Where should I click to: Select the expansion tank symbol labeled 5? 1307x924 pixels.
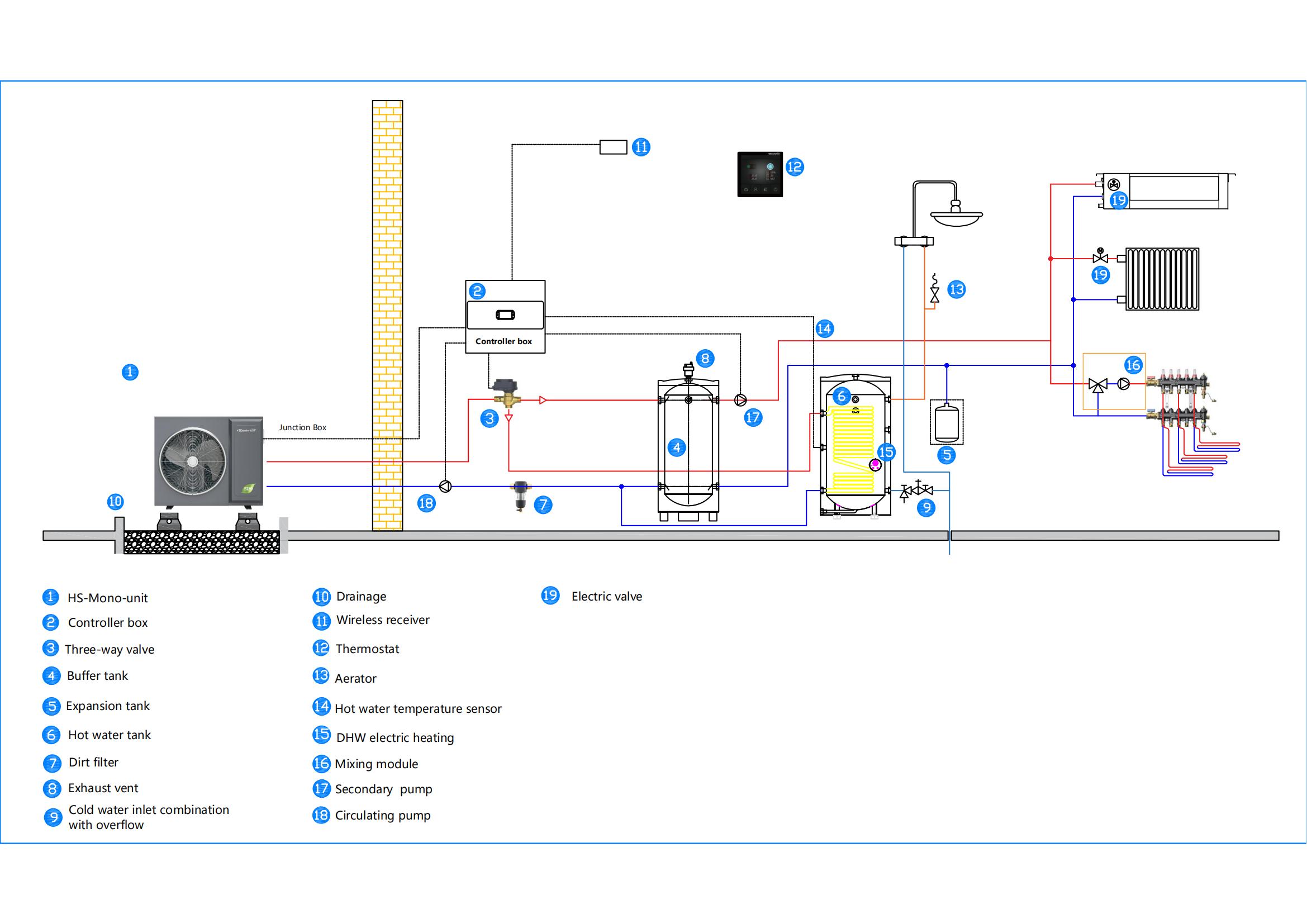pos(946,422)
